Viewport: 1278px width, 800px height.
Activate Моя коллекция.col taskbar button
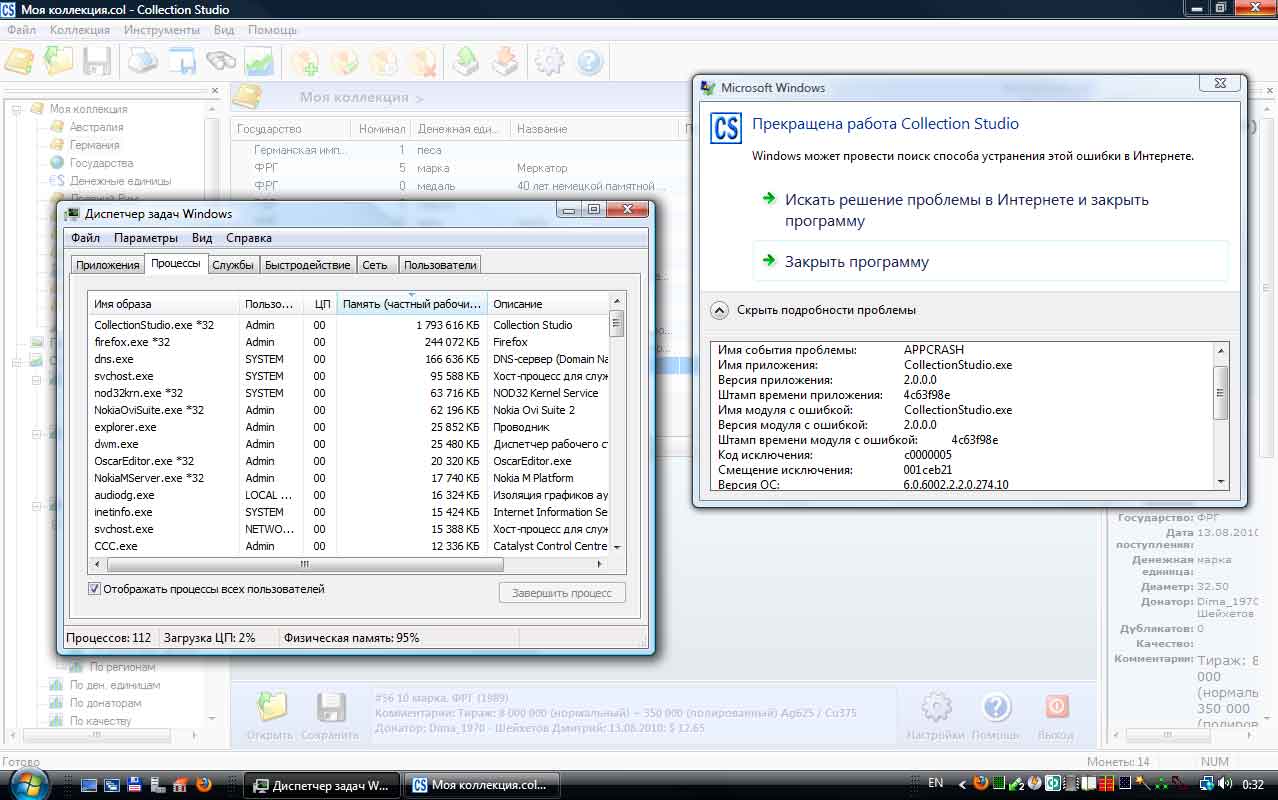tap(480, 785)
